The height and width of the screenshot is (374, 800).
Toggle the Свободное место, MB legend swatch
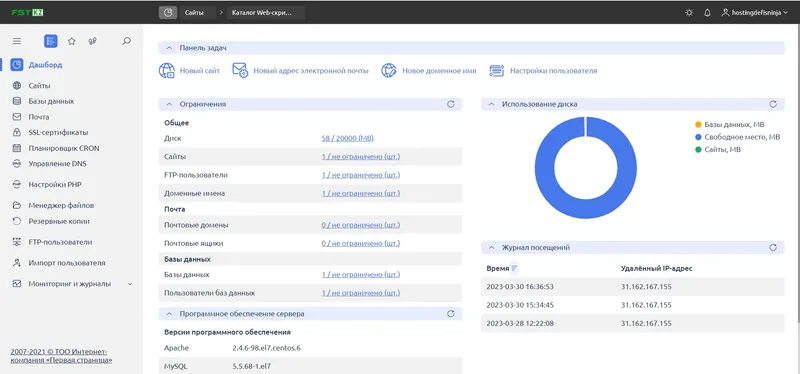[698, 137]
